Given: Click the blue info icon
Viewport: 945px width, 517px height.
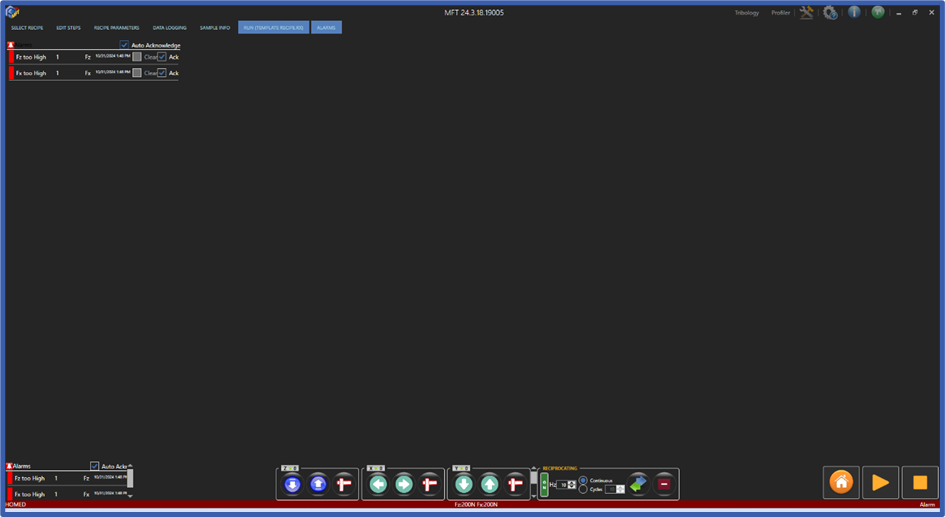Looking at the screenshot, I should 854,12.
